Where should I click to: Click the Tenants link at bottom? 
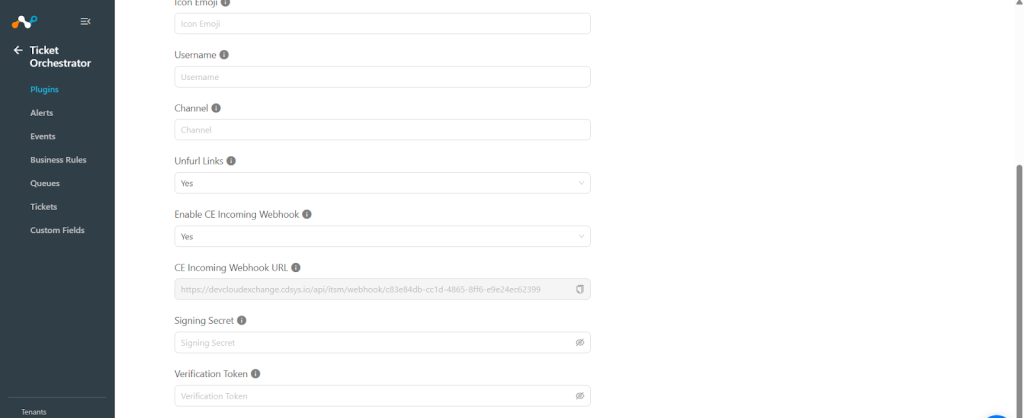pyautogui.click(x=34, y=412)
